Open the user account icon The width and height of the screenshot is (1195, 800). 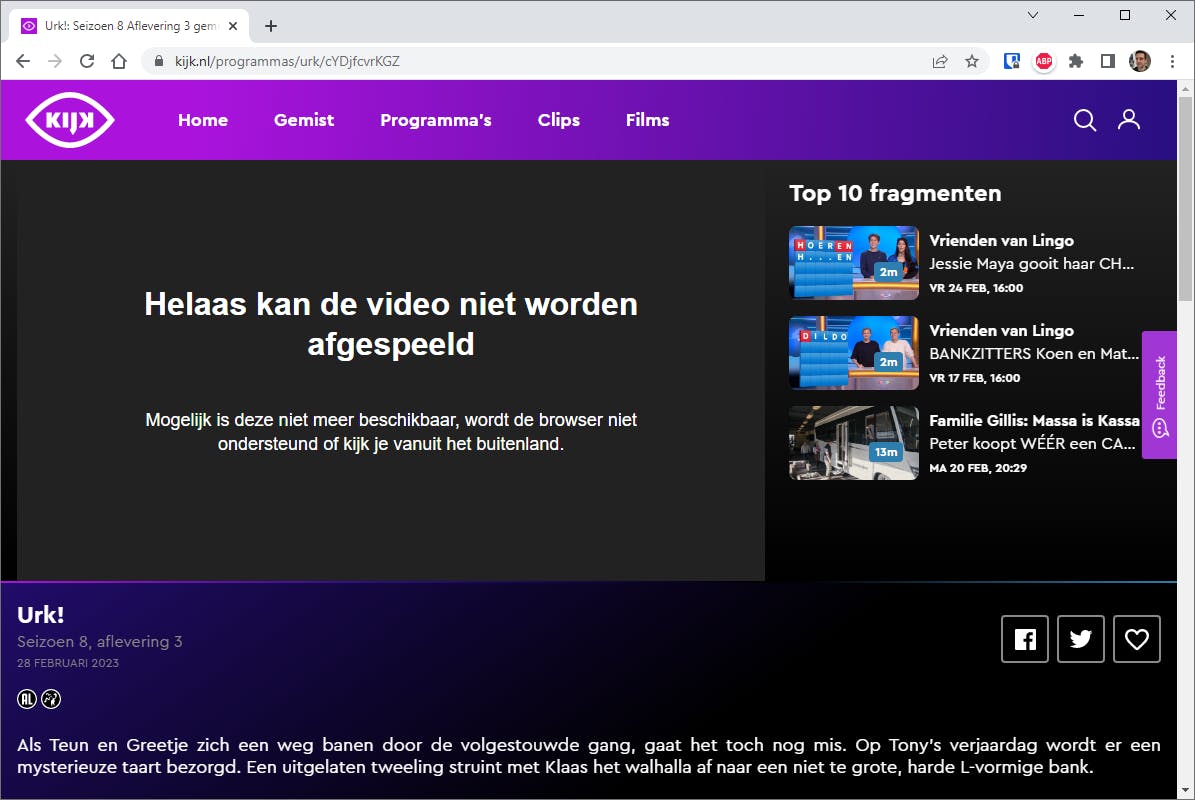point(1129,120)
